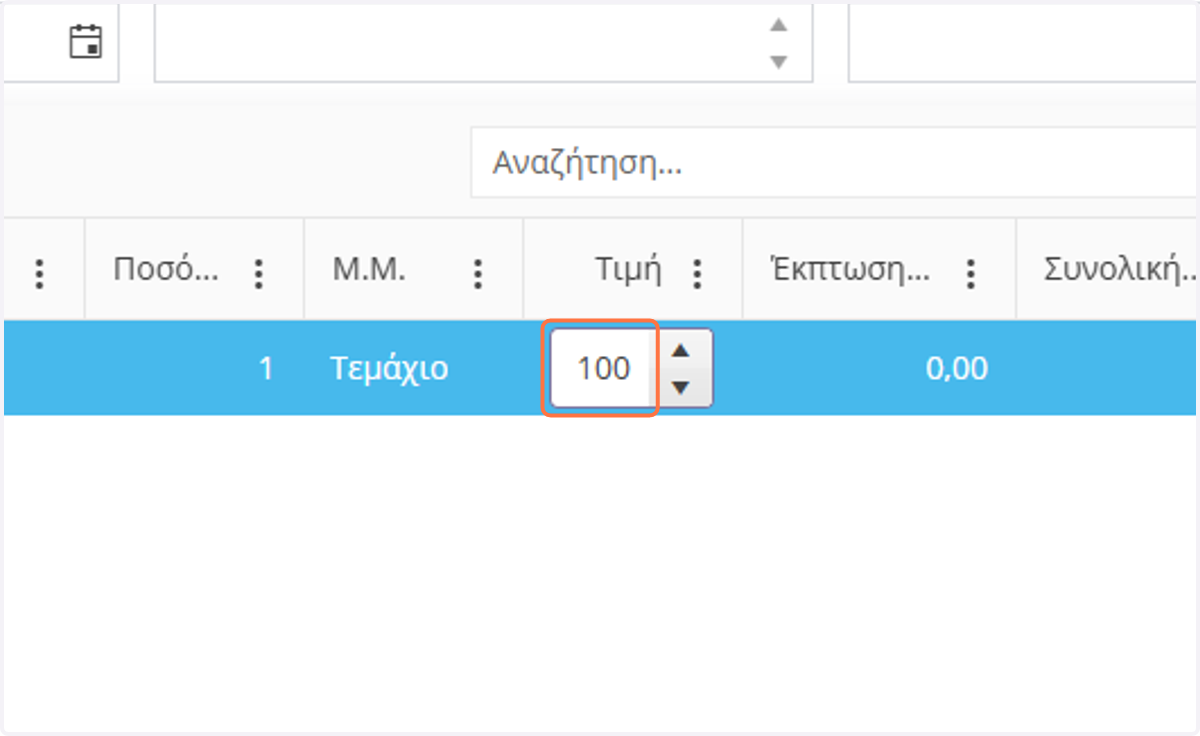Viewport: 1200px width, 736px height.
Task: Open the Έκπτωση column options menu
Action: [970, 273]
